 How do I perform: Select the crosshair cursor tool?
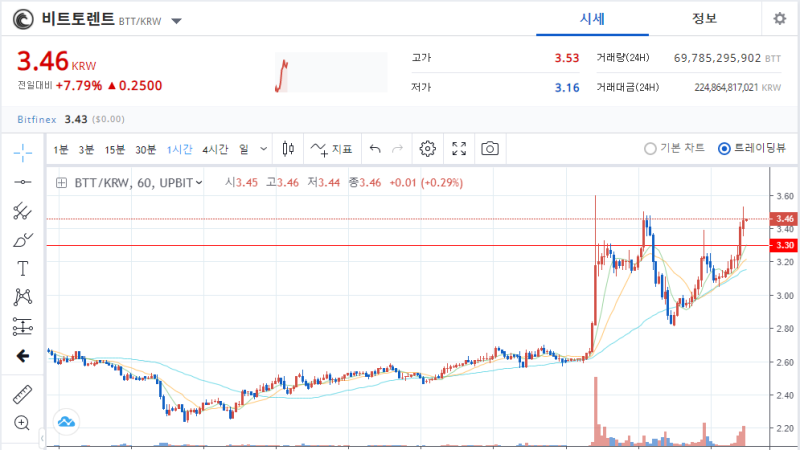(22, 153)
